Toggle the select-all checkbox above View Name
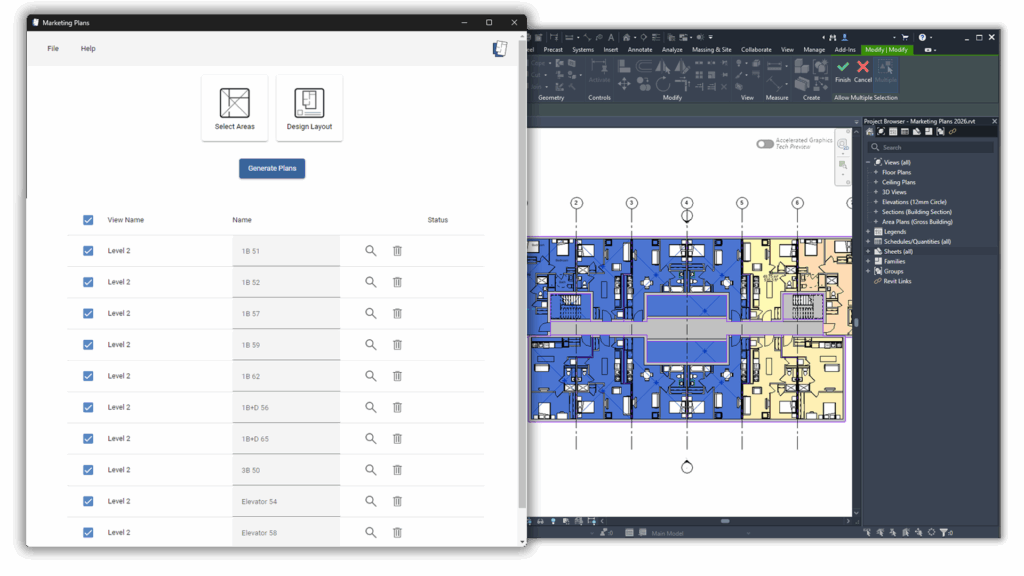The width and height of the screenshot is (1024, 576). coord(88,219)
